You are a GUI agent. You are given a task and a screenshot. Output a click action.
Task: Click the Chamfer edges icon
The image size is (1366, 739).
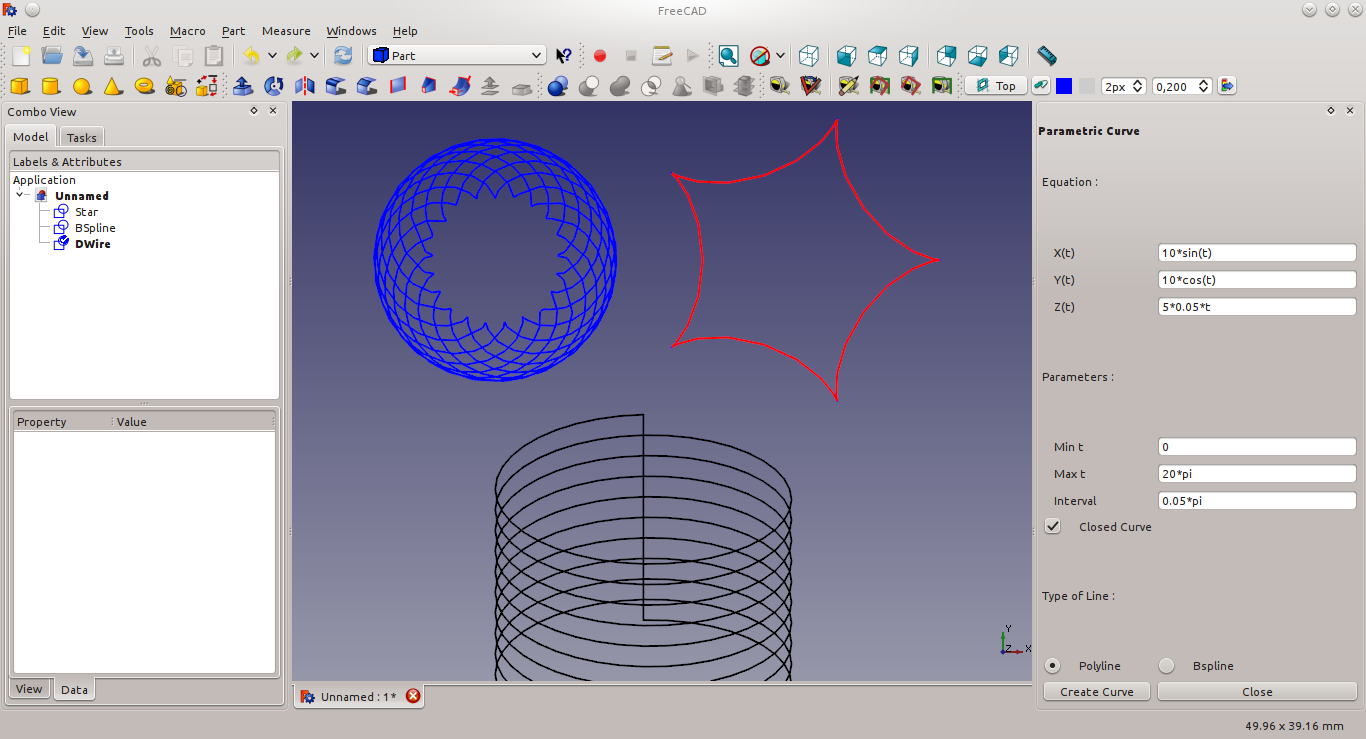(x=367, y=86)
